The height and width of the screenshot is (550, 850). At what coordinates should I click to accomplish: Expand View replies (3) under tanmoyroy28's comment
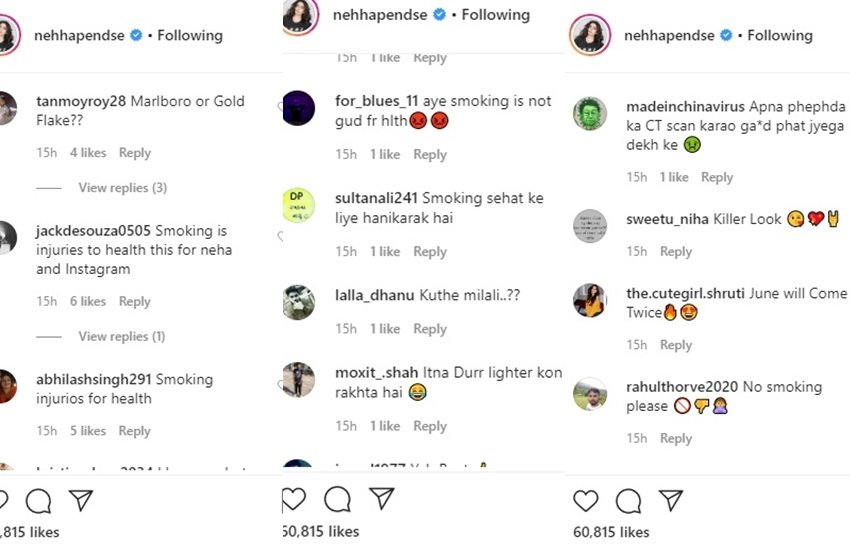122,188
